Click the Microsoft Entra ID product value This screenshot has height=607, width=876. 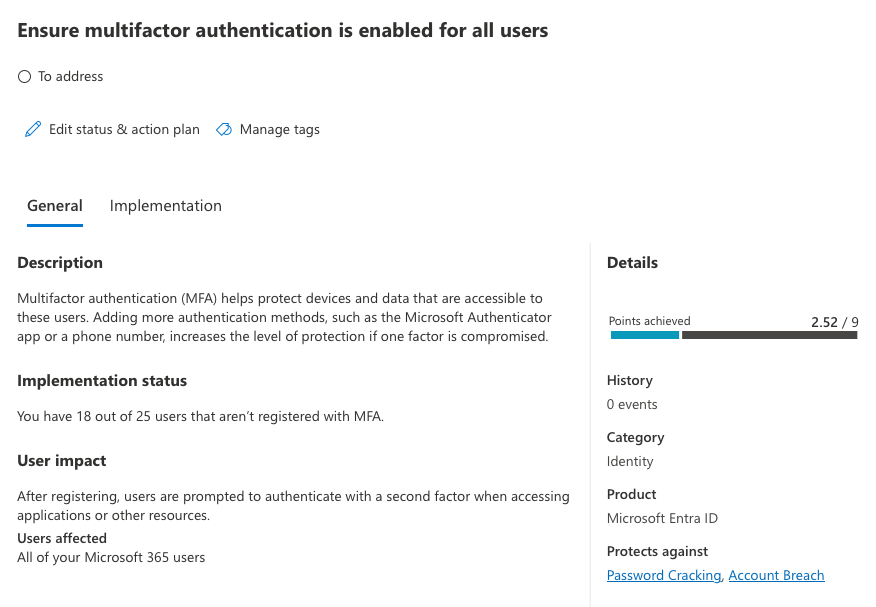pyautogui.click(x=662, y=518)
